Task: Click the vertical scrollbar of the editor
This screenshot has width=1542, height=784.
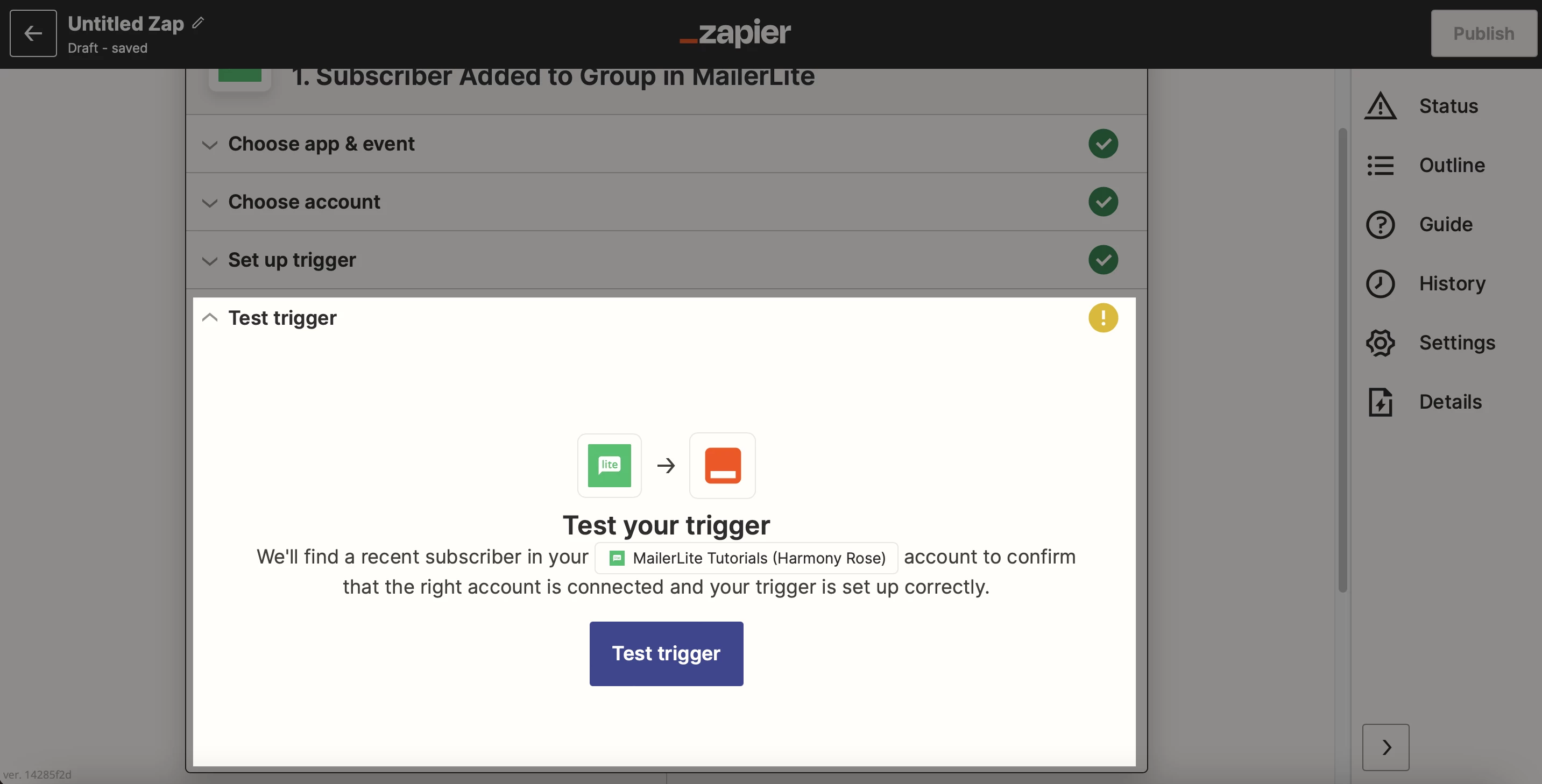Action: point(1343,359)
